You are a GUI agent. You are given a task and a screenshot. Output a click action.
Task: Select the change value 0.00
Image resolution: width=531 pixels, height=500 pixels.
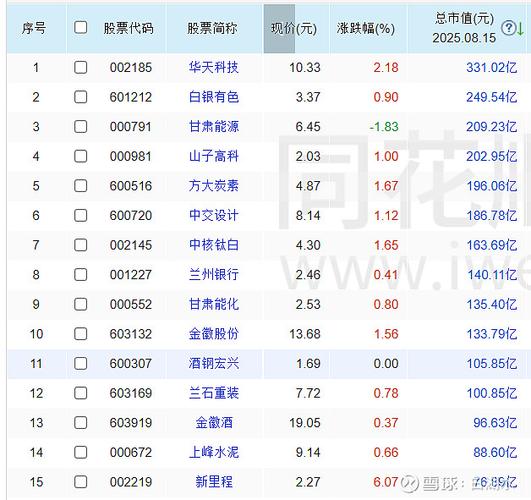click(x=386, y=363)
